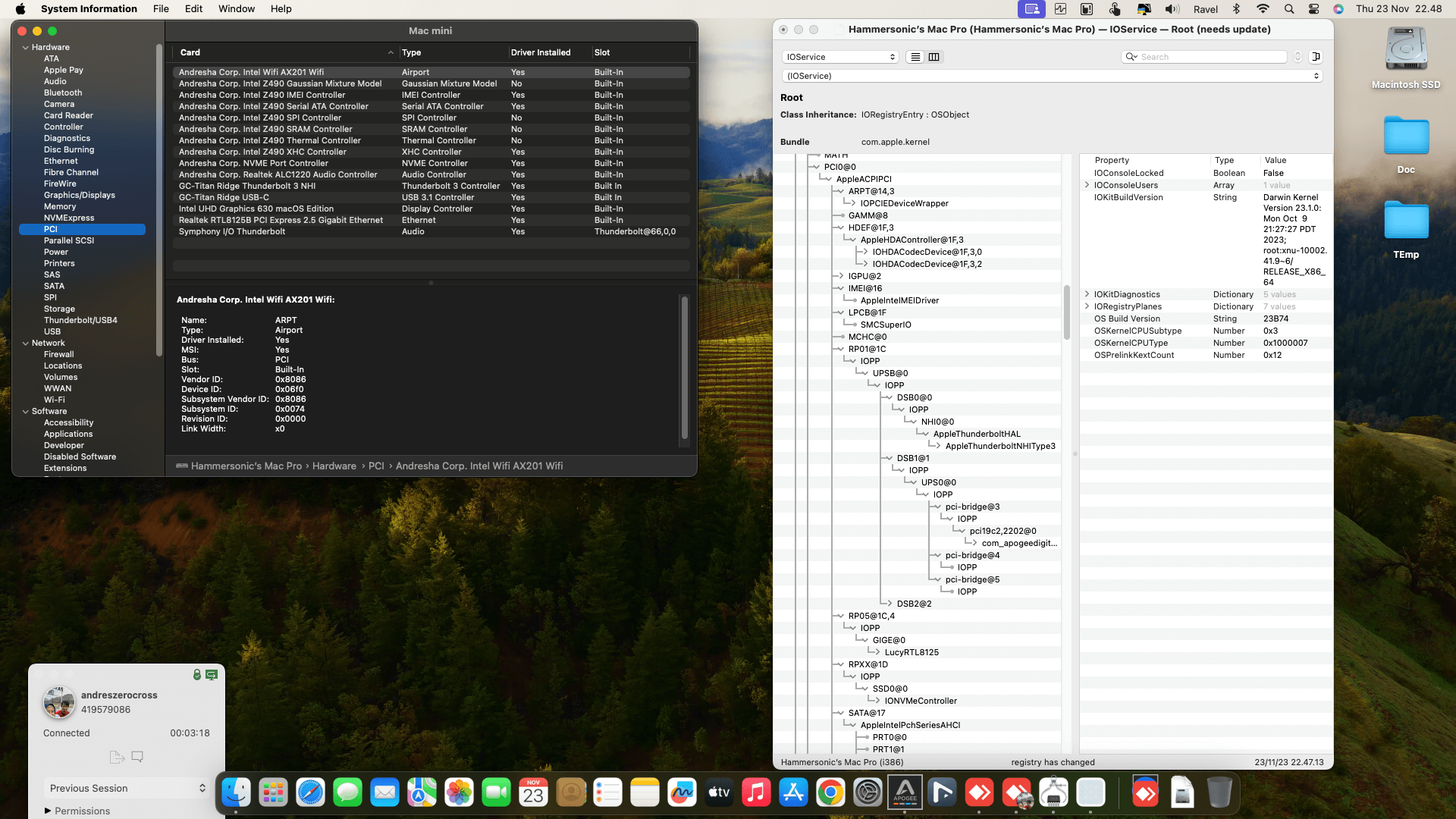
Task: Open Trash in the Dock
Action: 1219,793
